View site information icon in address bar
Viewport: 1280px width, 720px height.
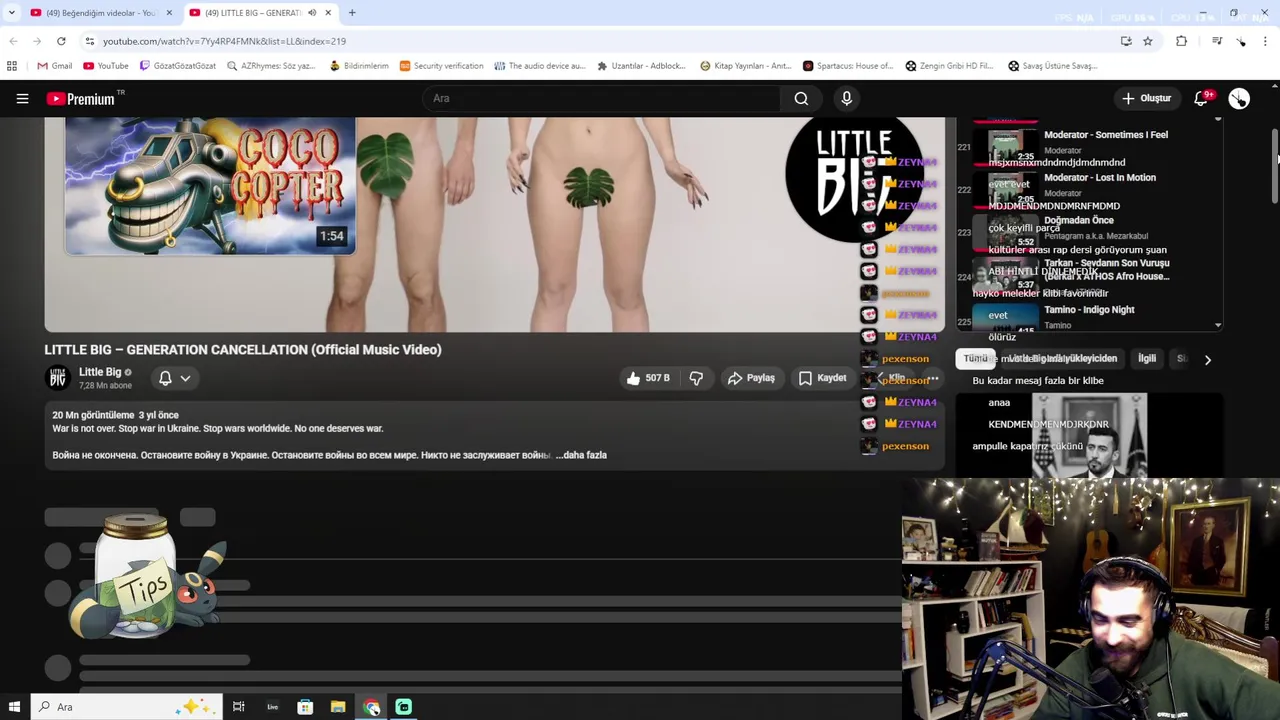click(90, 41)
